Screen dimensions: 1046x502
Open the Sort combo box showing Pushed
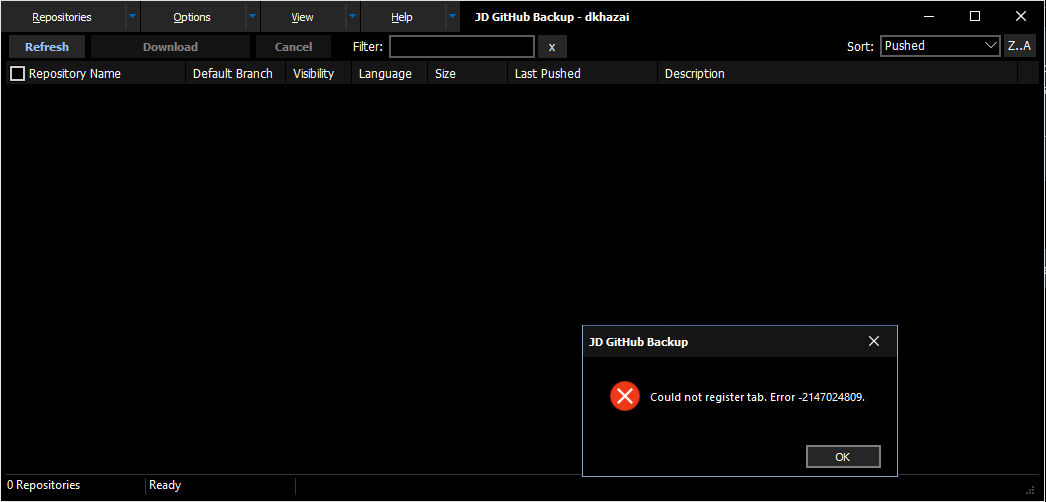coord(940,46)
